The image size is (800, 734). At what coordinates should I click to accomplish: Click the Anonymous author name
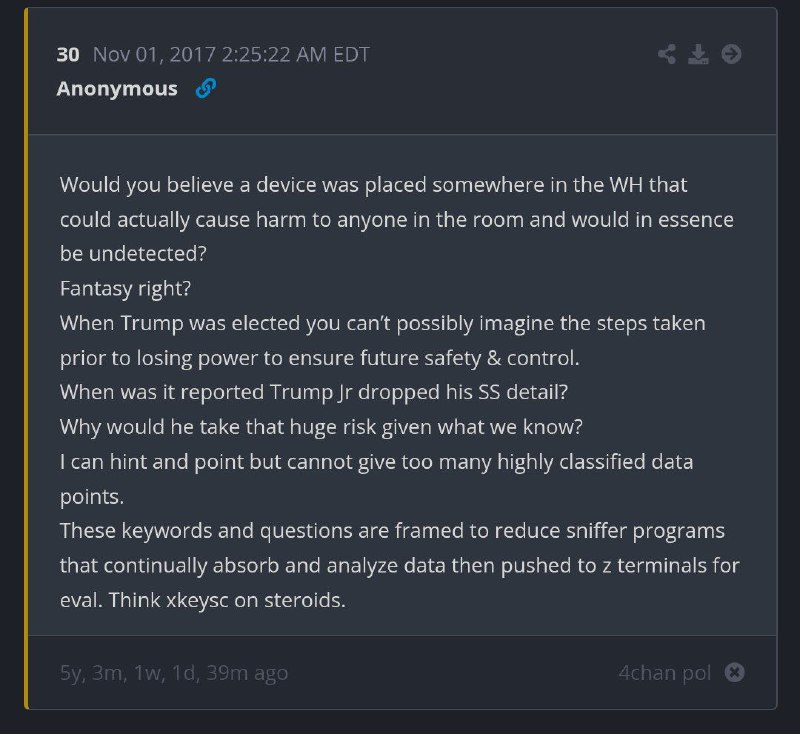(x=117, y=89)
